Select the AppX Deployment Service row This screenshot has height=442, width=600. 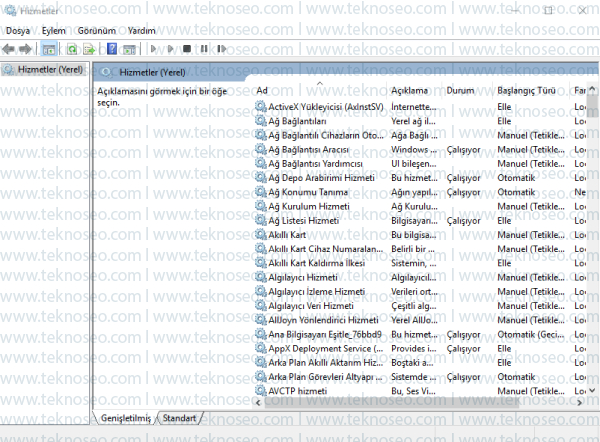click(x=326, y=349)
